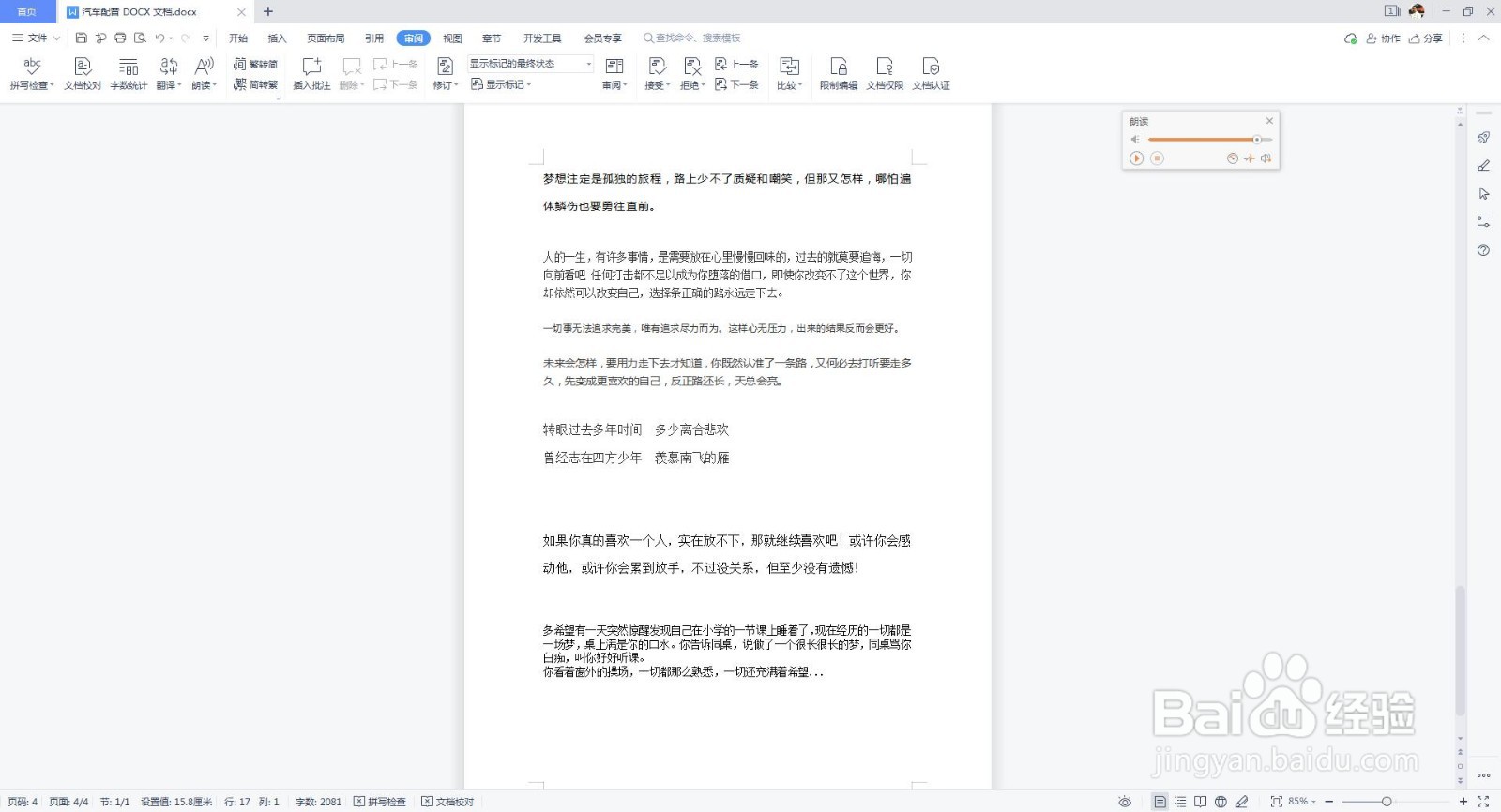Click the print preview icon
1501x812 pixels.
(x=140, y=38)
